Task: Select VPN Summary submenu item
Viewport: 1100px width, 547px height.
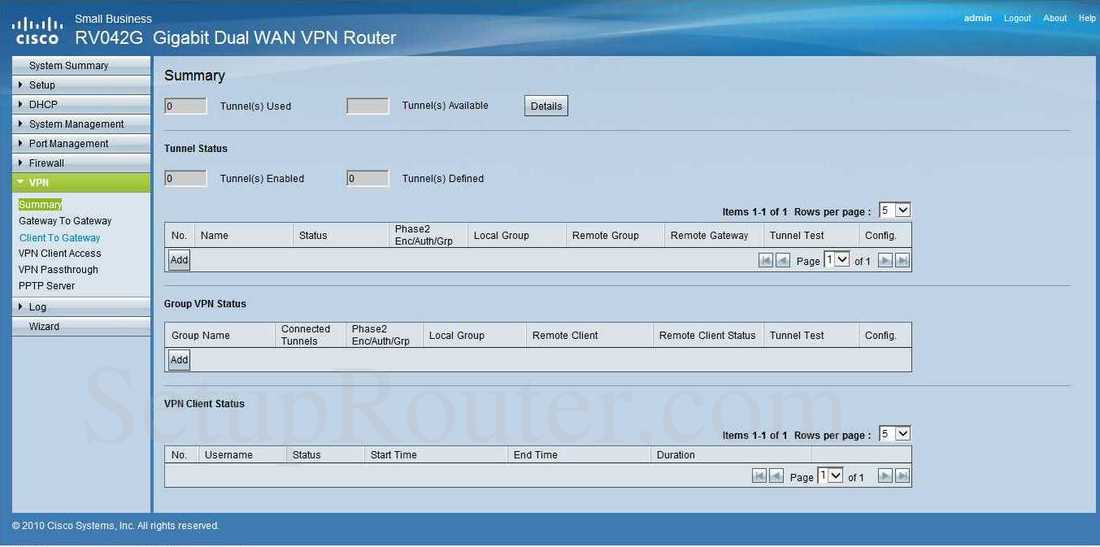Action: click(x=41, y=205)
